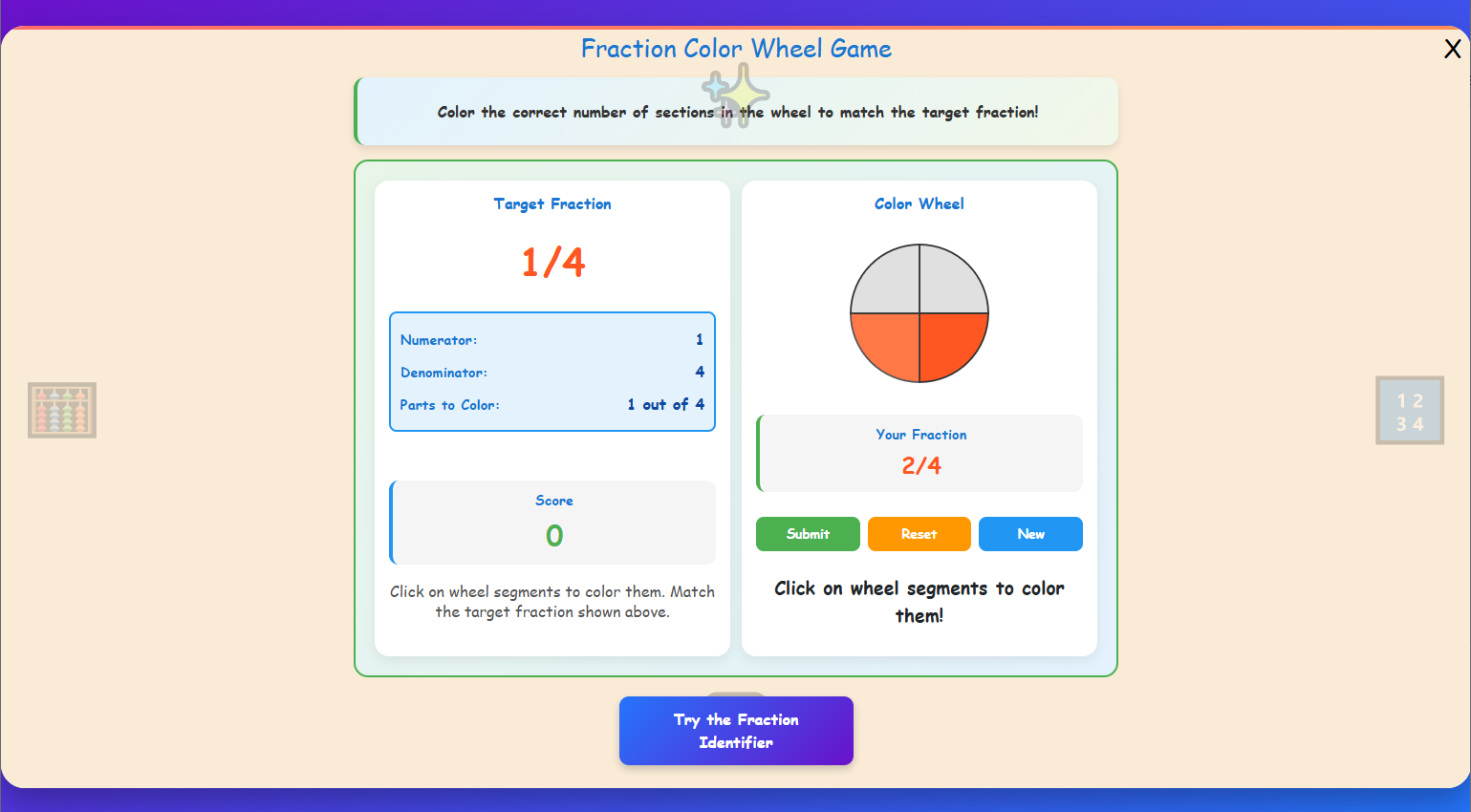
Task: Close the Fraction Color Wheel Game
Action: (1453, 48)
